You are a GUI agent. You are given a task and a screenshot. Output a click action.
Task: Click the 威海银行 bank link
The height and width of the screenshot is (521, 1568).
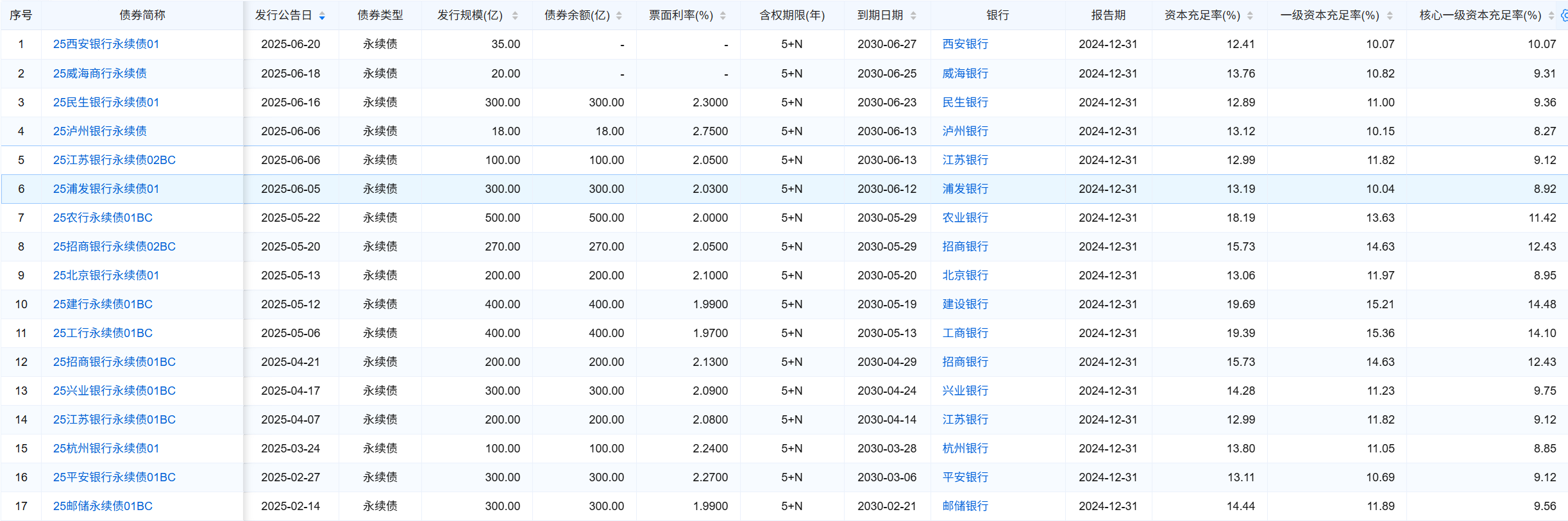coord(965,74)
